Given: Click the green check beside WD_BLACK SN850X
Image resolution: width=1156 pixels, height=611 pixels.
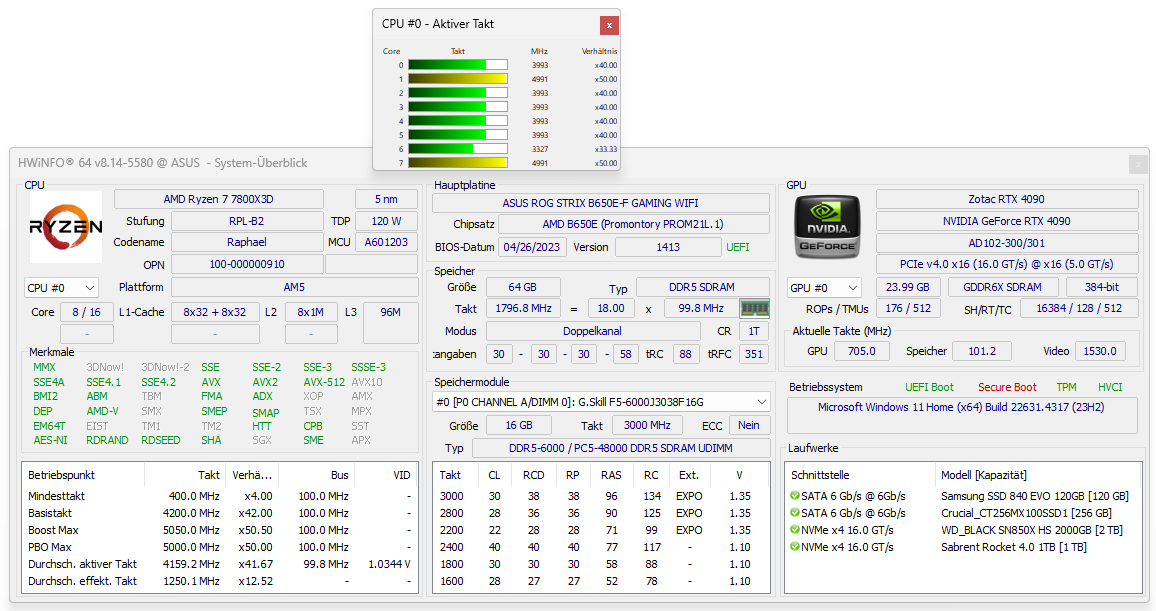Looking at the screenshot, I should coord(795,530).
